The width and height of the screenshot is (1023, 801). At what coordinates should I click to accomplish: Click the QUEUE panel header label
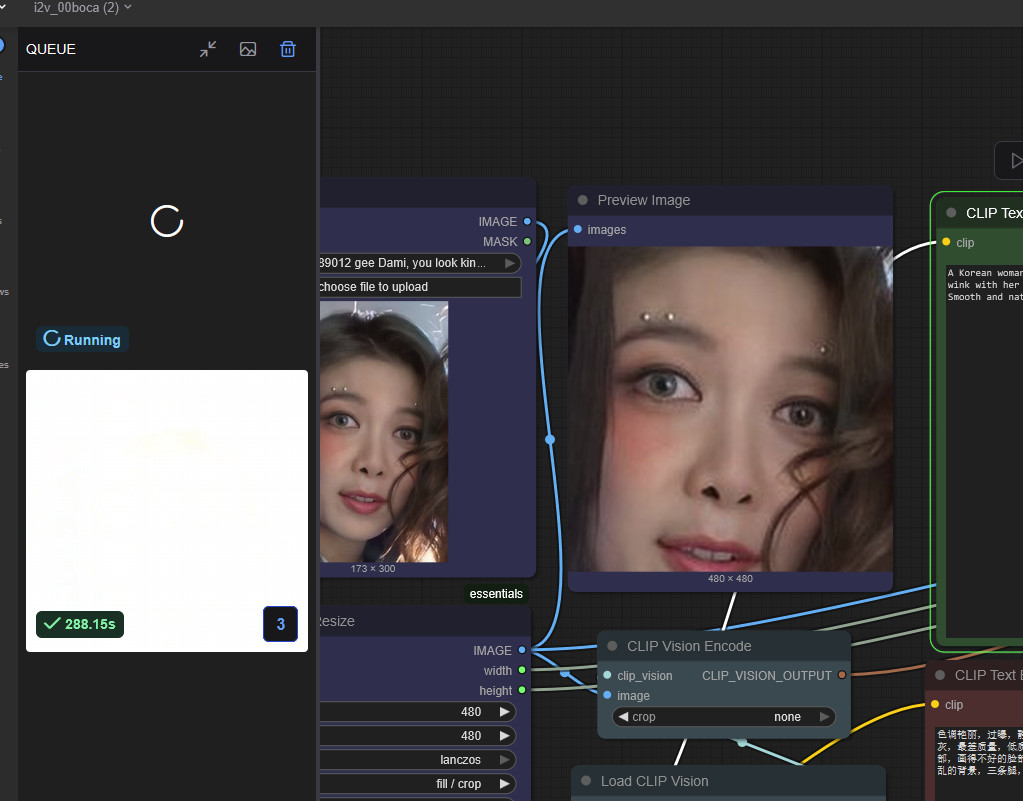pyautogui.click(x=50, y=49)
